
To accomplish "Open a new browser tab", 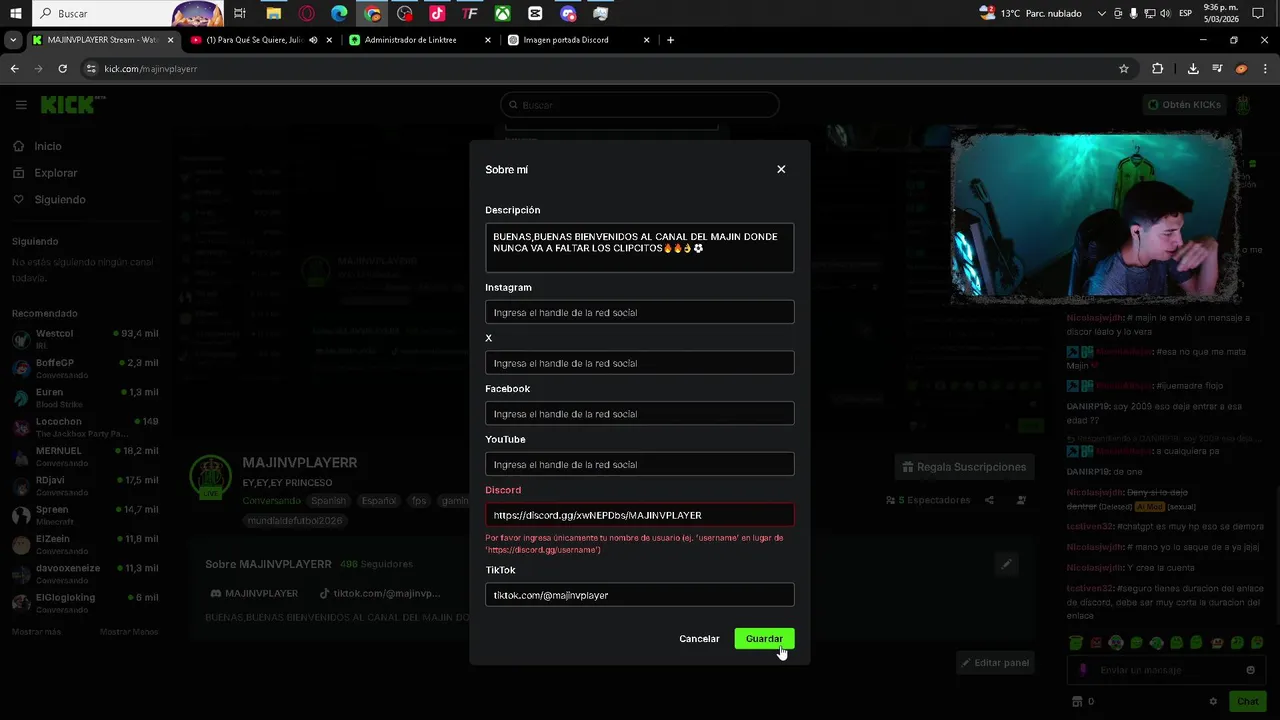I will click(x=670, y=40).
